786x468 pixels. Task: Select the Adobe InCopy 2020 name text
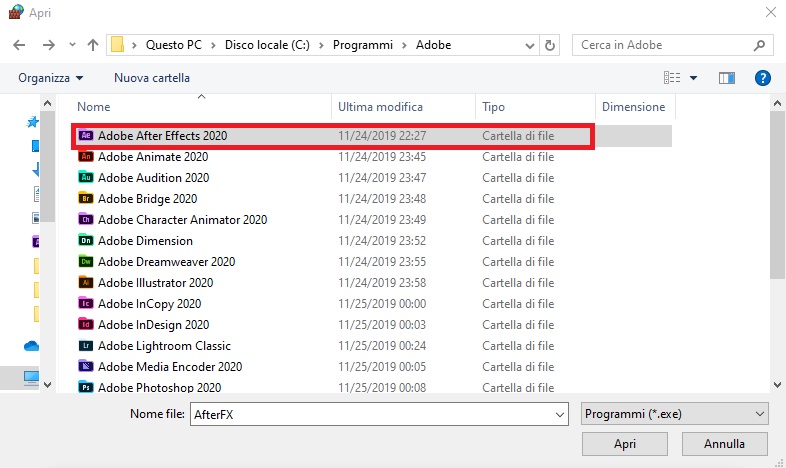tap(149, 304)
